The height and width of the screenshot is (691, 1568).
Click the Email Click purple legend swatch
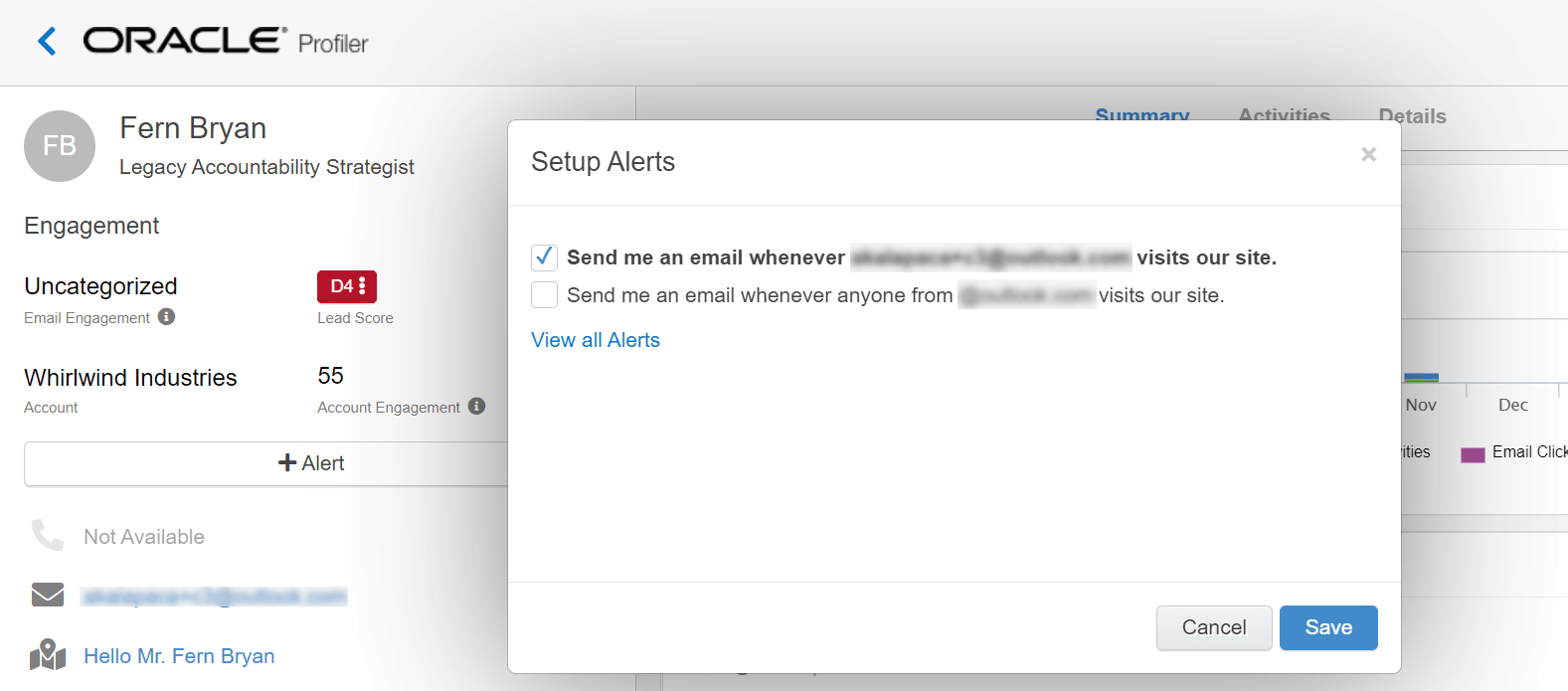[x=1473, y=454]
